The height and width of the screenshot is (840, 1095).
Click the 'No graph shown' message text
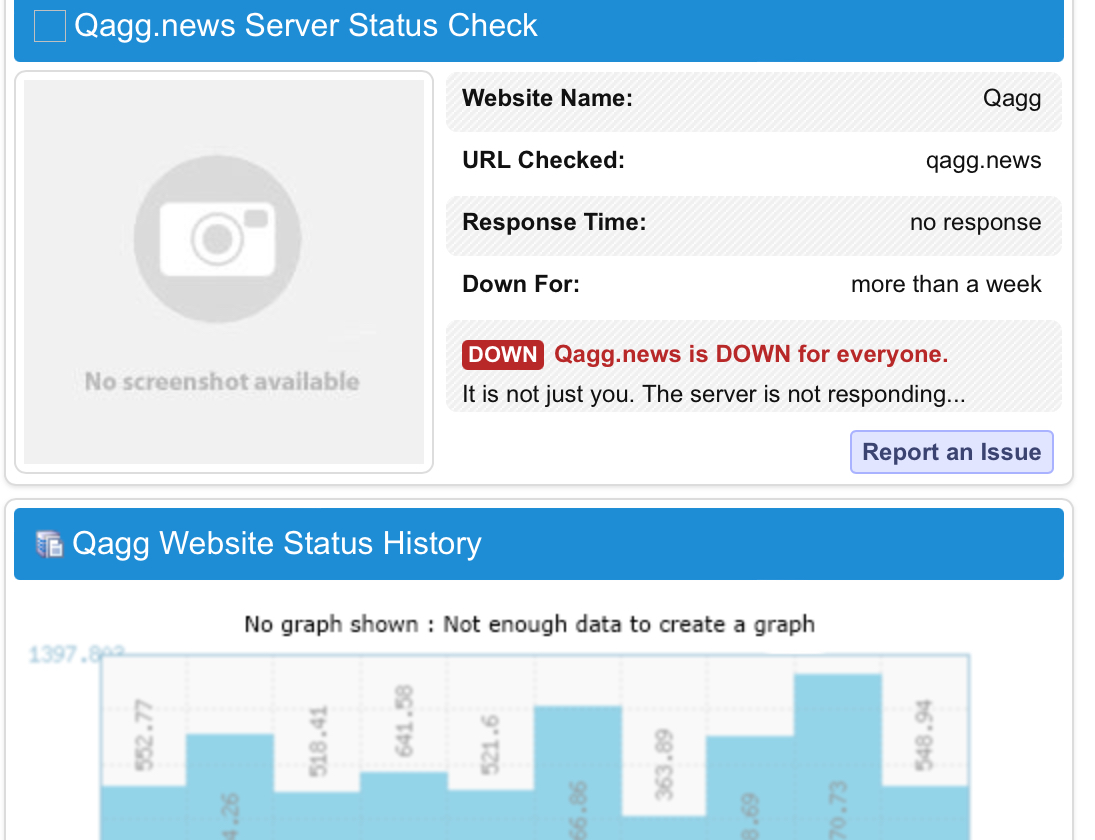[529, 624]
